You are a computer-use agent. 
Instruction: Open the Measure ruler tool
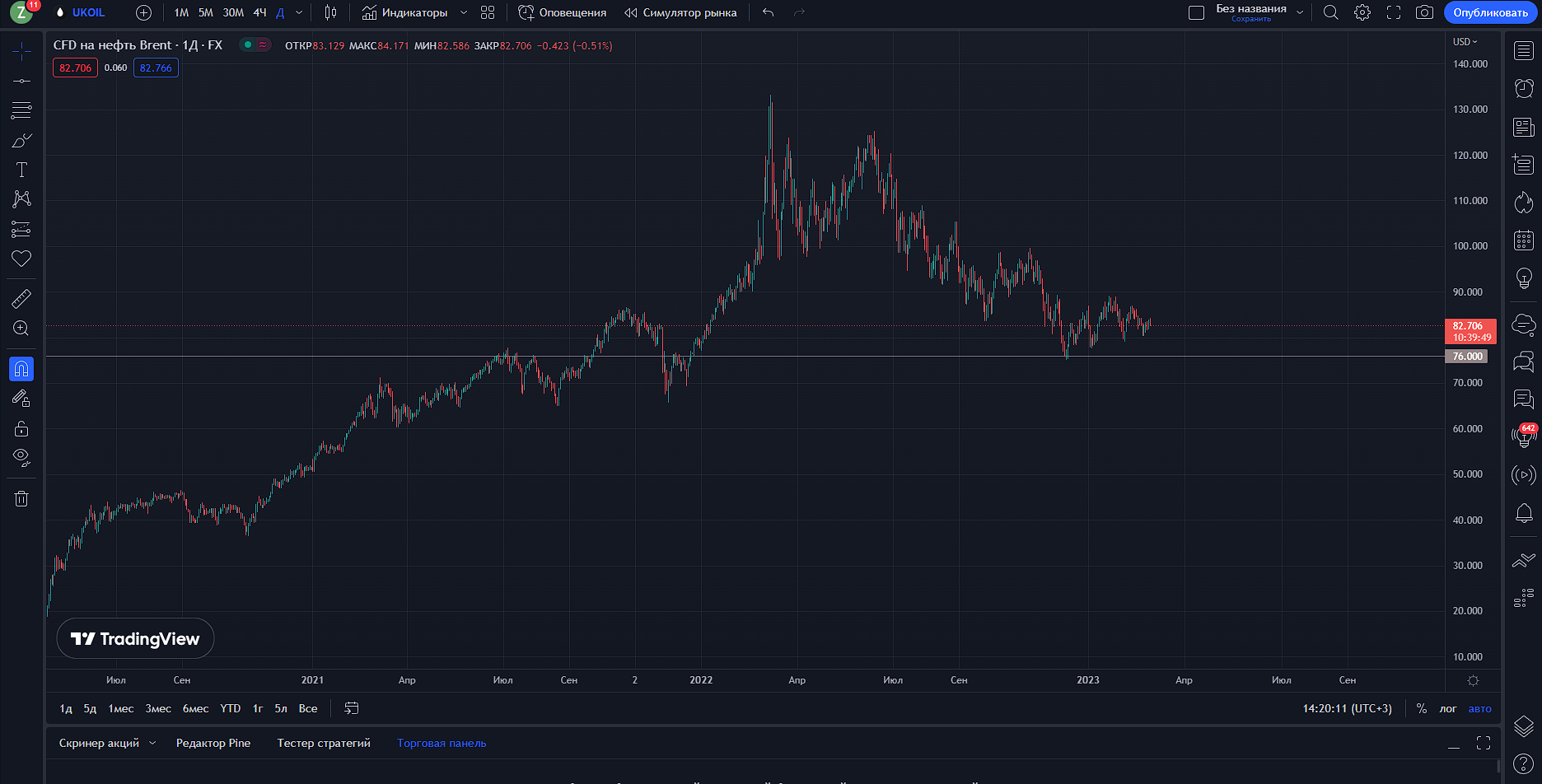[x=21, y=298]
